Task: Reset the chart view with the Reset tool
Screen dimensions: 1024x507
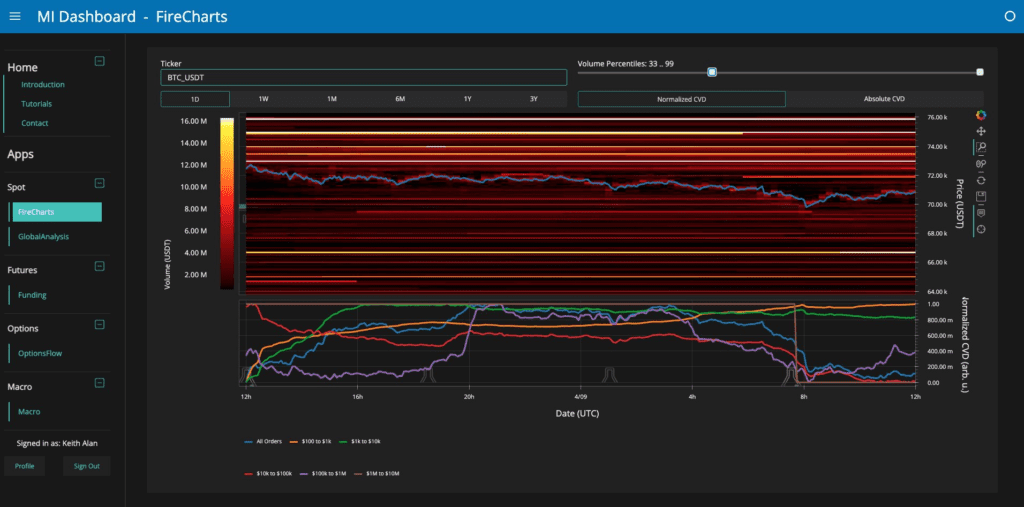Action: click(x=981, y=179)
